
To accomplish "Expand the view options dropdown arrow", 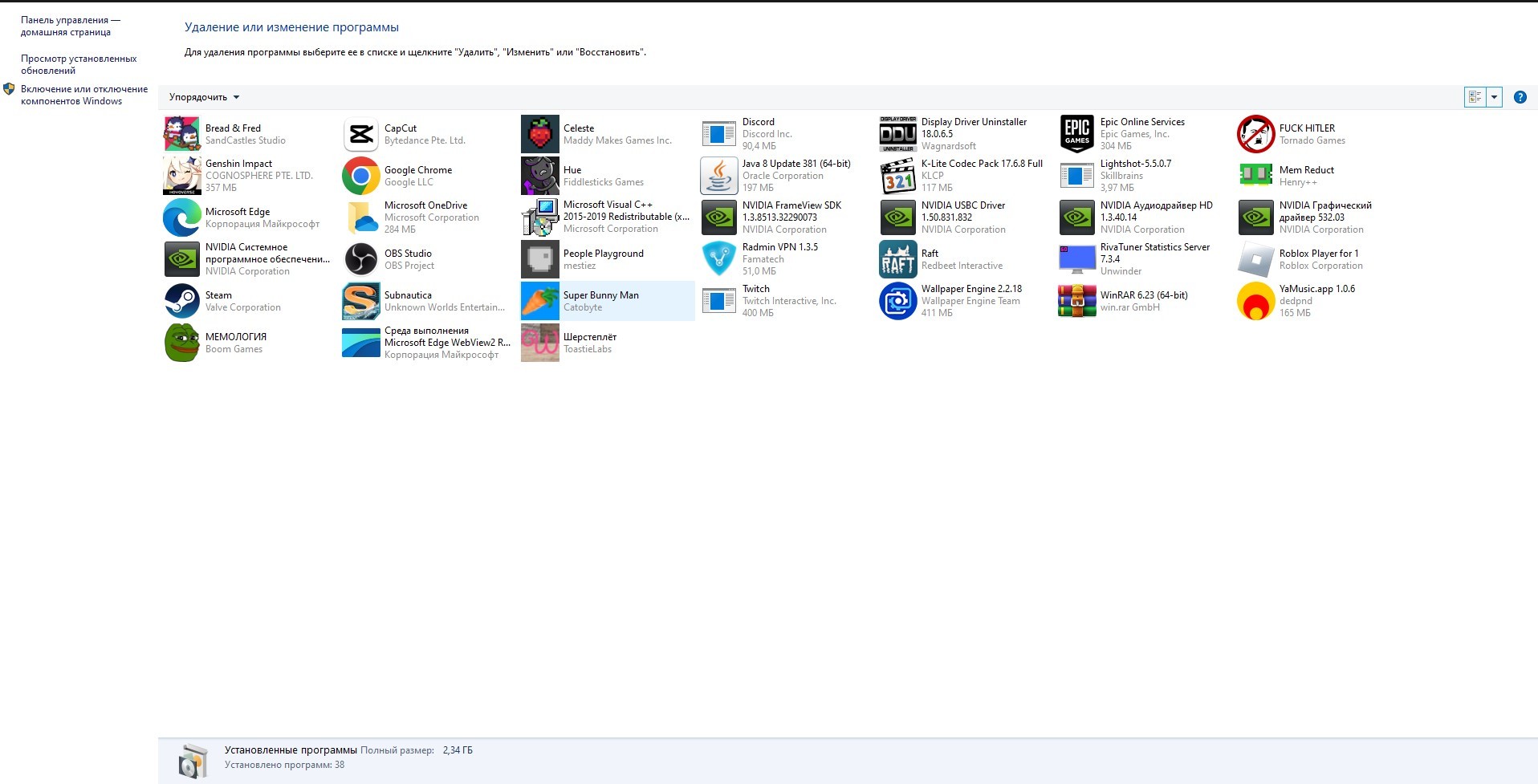I will click(x=1494, y=97).
